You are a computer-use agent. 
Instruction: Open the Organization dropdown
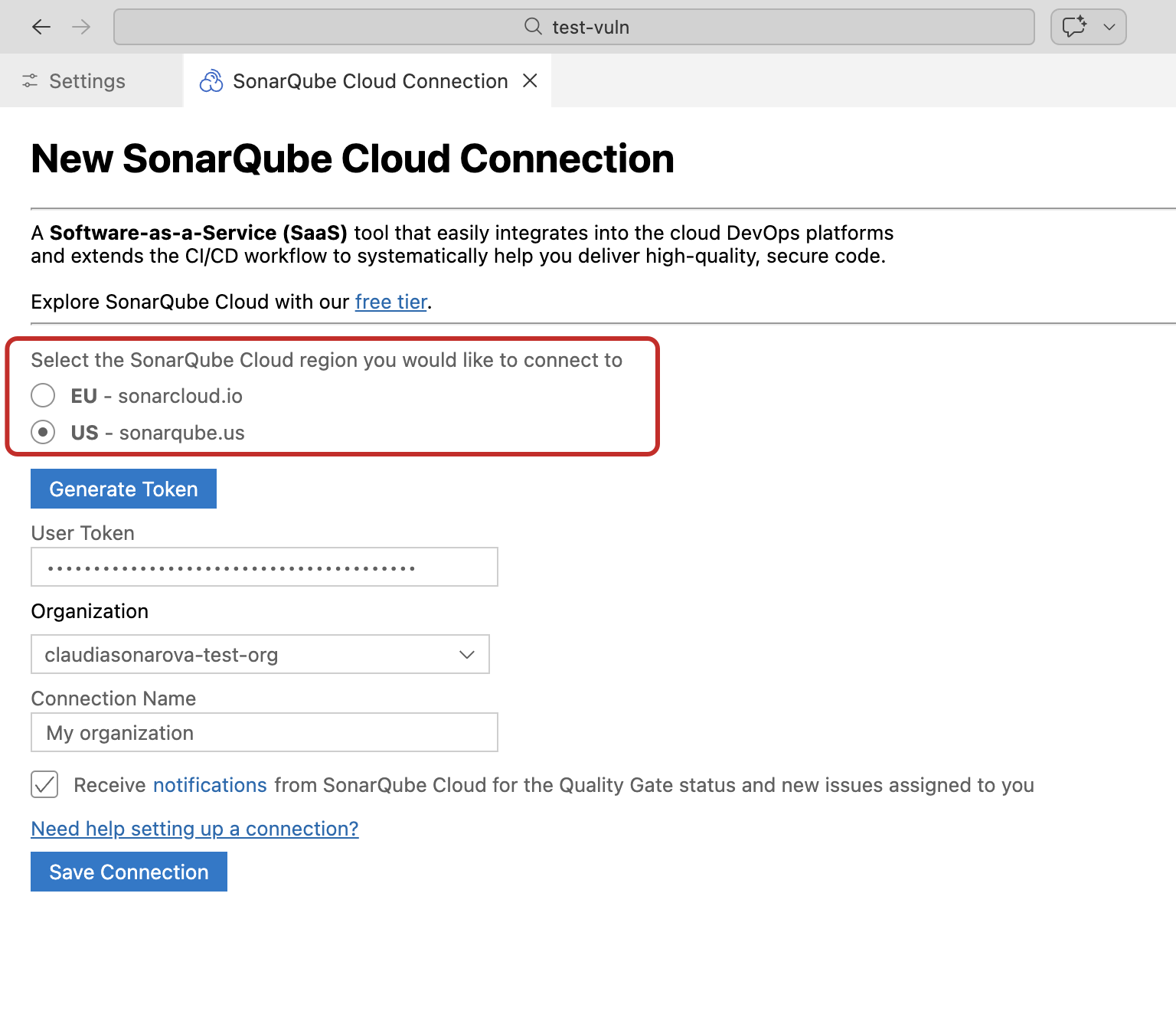[466, 654]
